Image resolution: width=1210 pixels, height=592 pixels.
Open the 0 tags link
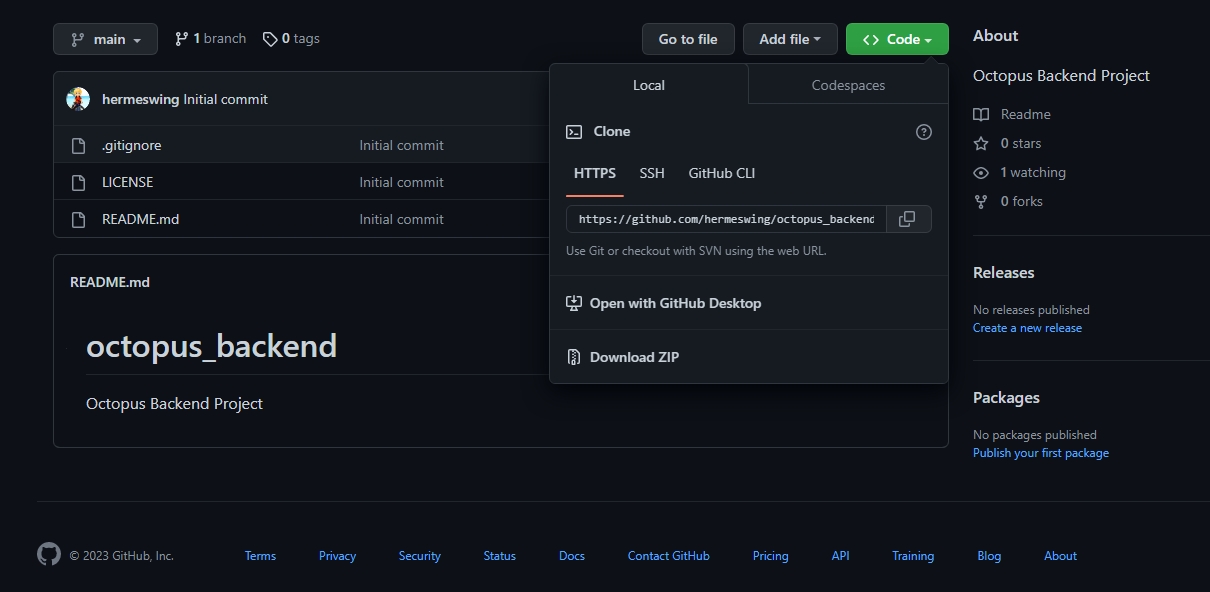(291, 39)
